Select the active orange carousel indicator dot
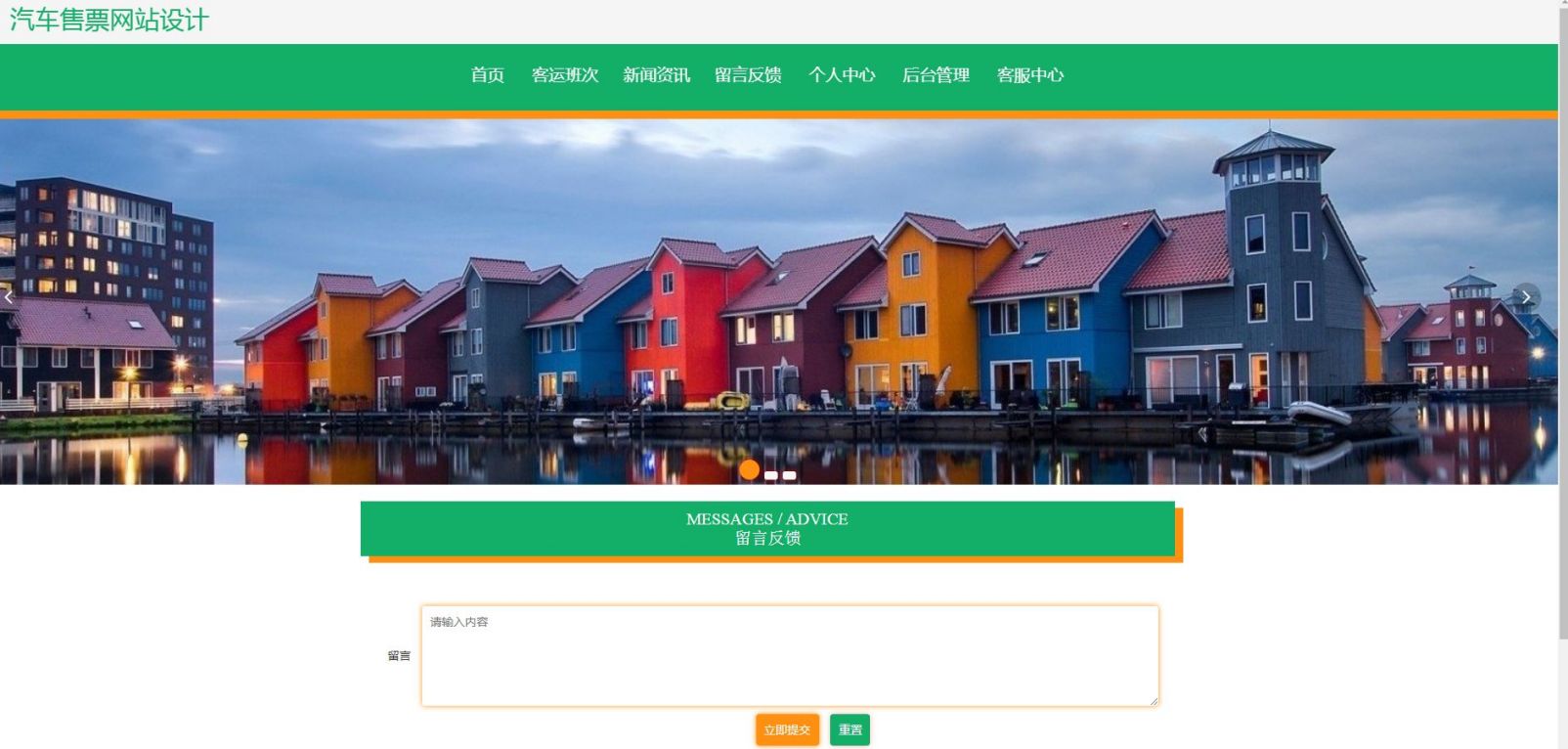Image resolution: width=1568 pixels, height=749 pixels. point(750,469)
